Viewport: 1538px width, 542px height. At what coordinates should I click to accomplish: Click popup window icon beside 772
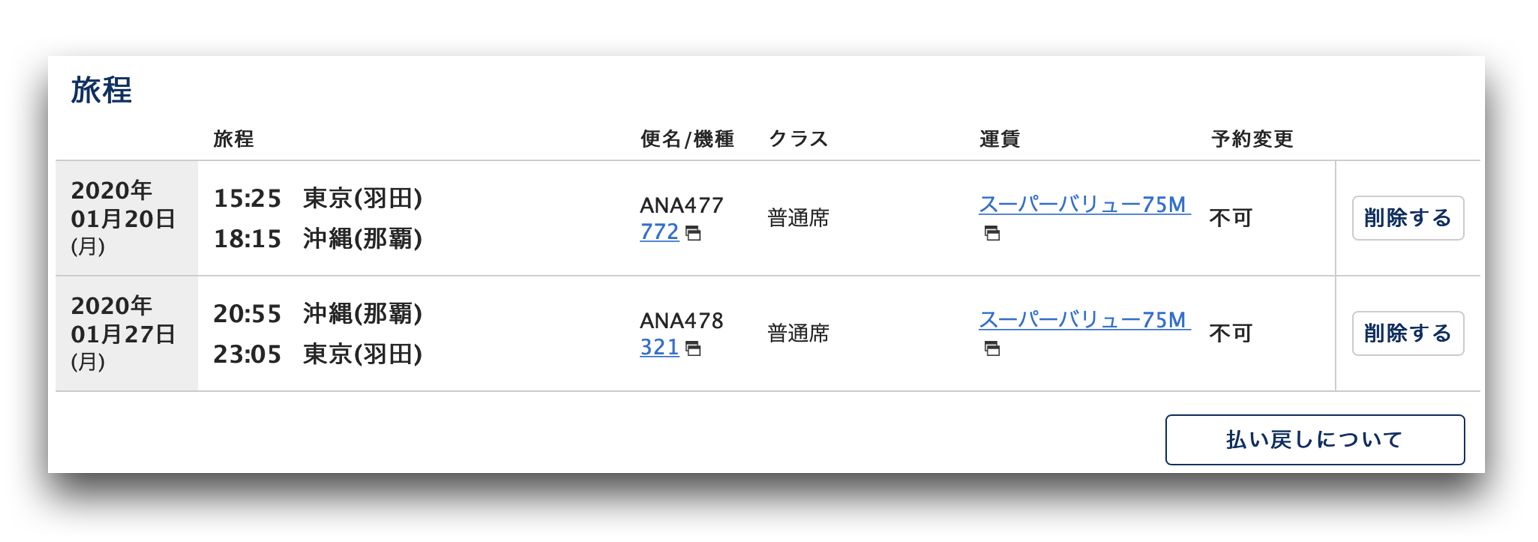coord(693,234)
